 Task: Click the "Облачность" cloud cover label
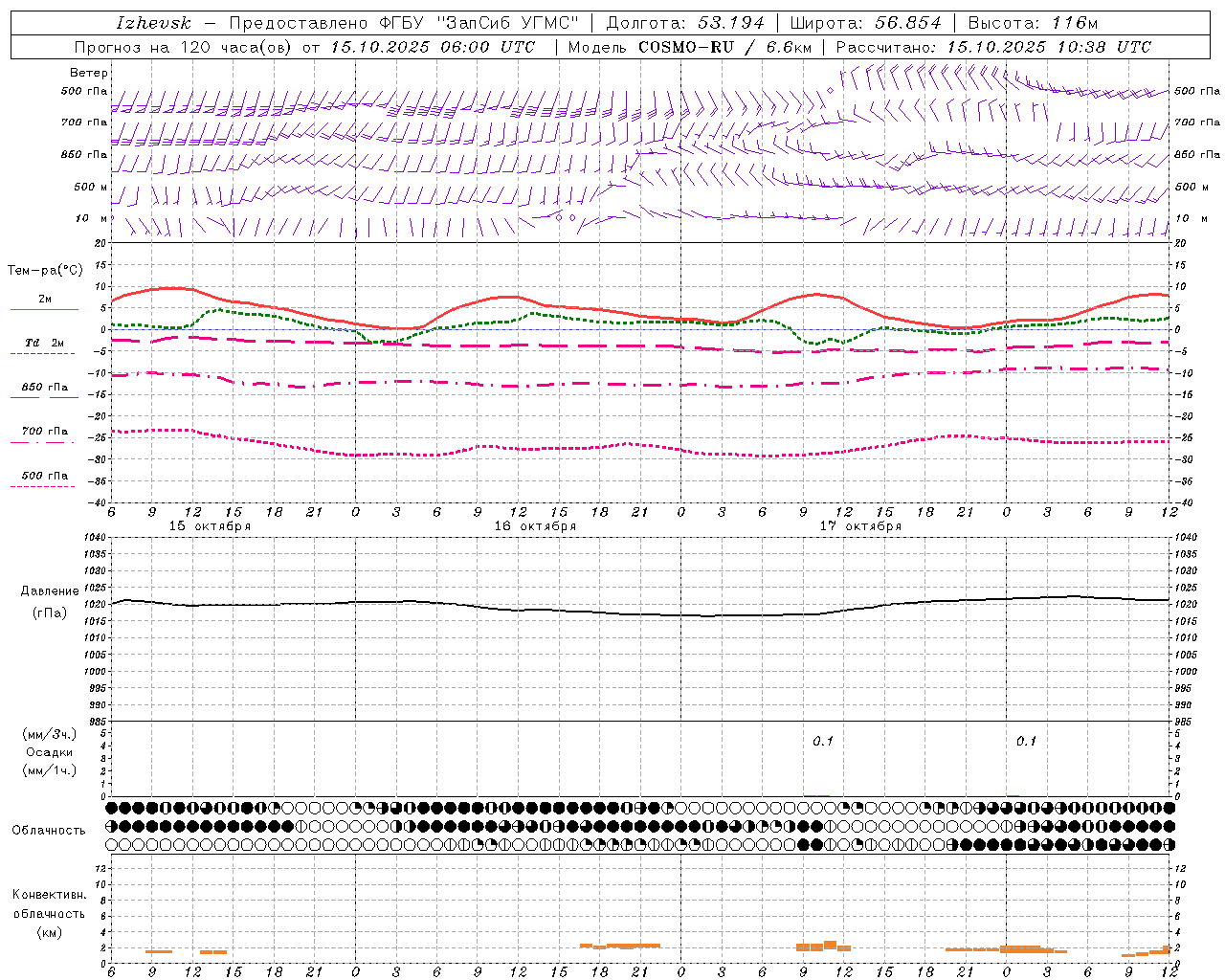tap(49, 831)
